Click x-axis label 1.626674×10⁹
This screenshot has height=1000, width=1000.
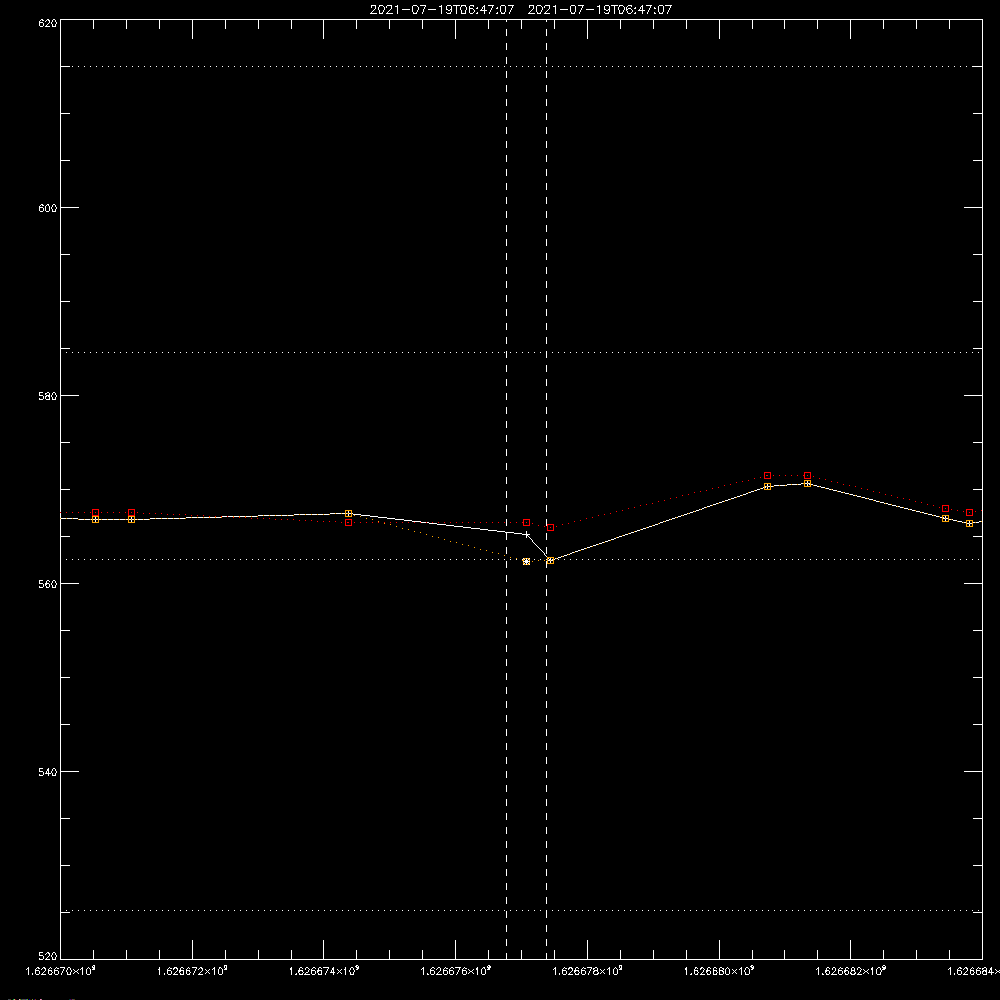(x=324, y=971)
